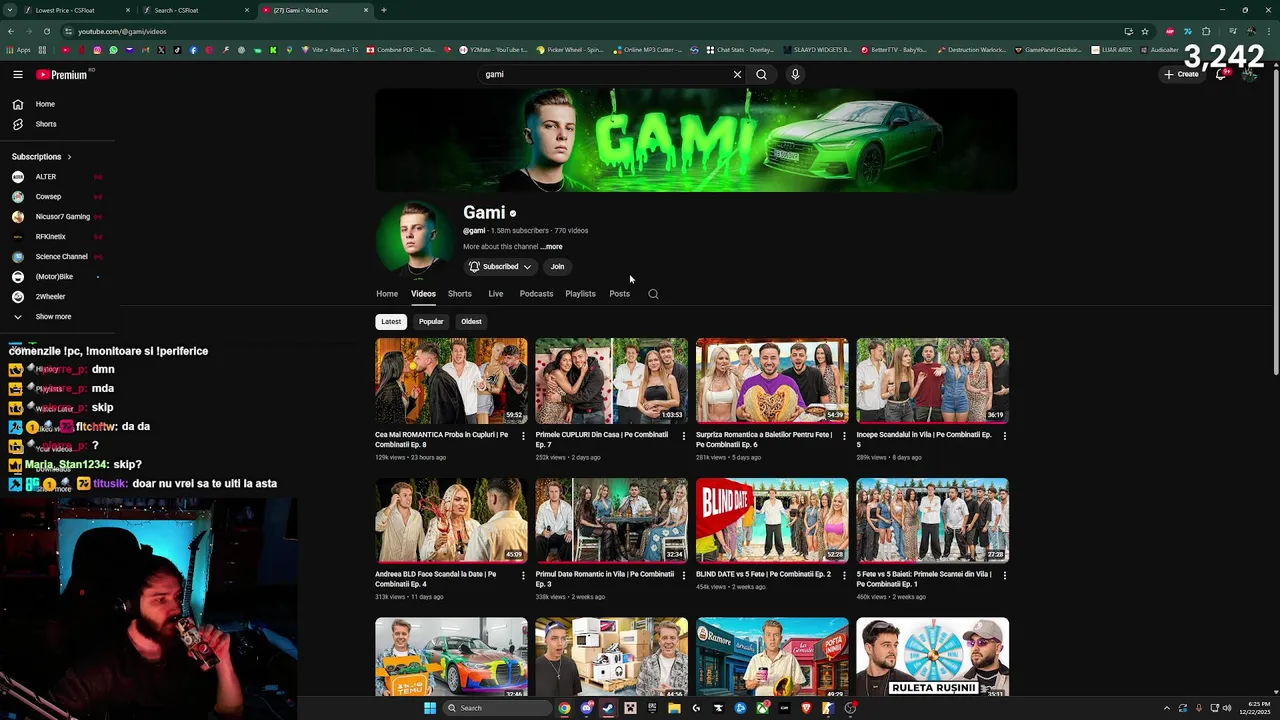The image size is (1280, 720).
Task: Open options menu for Andreea BLD Face Scandal video
Action: coord(523,575)
